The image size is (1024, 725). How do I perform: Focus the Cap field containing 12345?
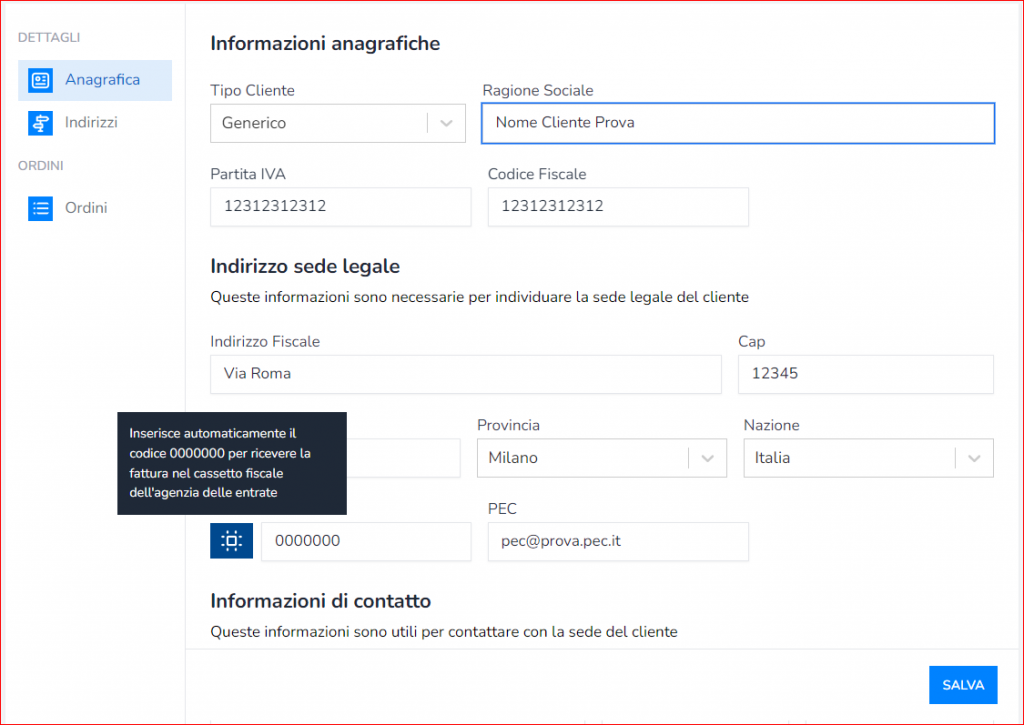pyautogui.click(x=865, y=374)
